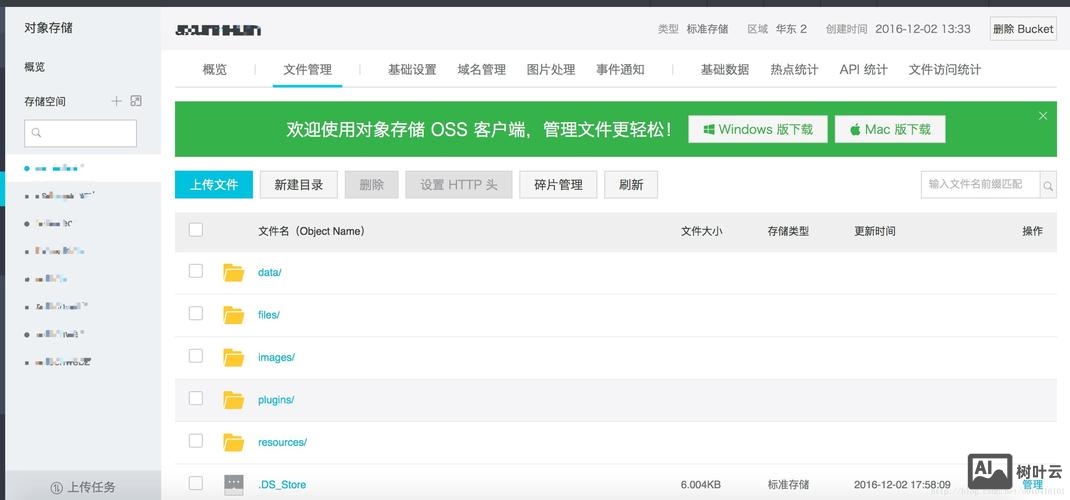This screenshot has width=1070, height=500.
Task: Open the resources/ folder link
Action: pyautogui.click(x=282, y=442)
